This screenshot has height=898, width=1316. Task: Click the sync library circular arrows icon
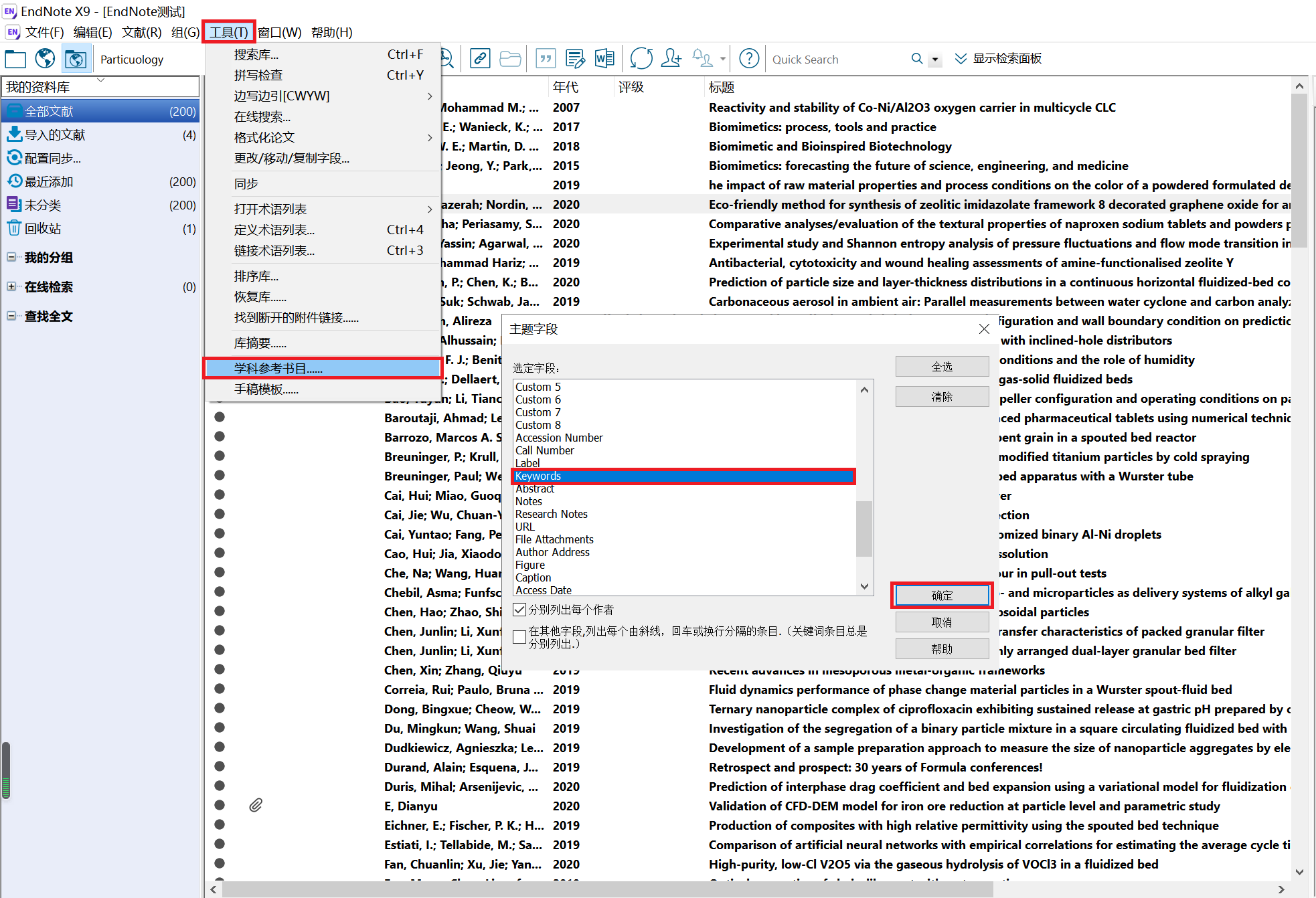click(x=641, y=59)
